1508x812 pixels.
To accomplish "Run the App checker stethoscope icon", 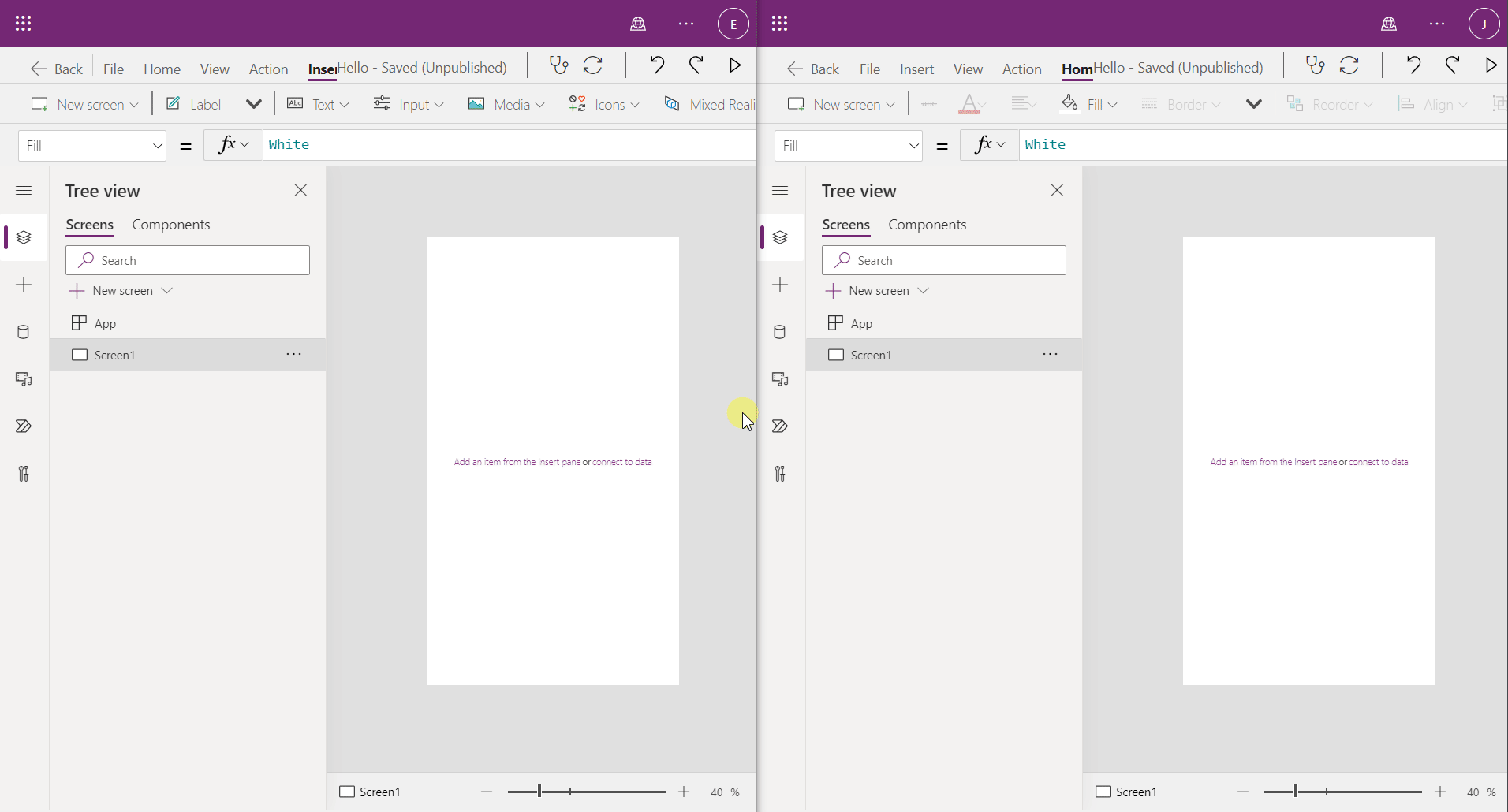I will [558, 65].
